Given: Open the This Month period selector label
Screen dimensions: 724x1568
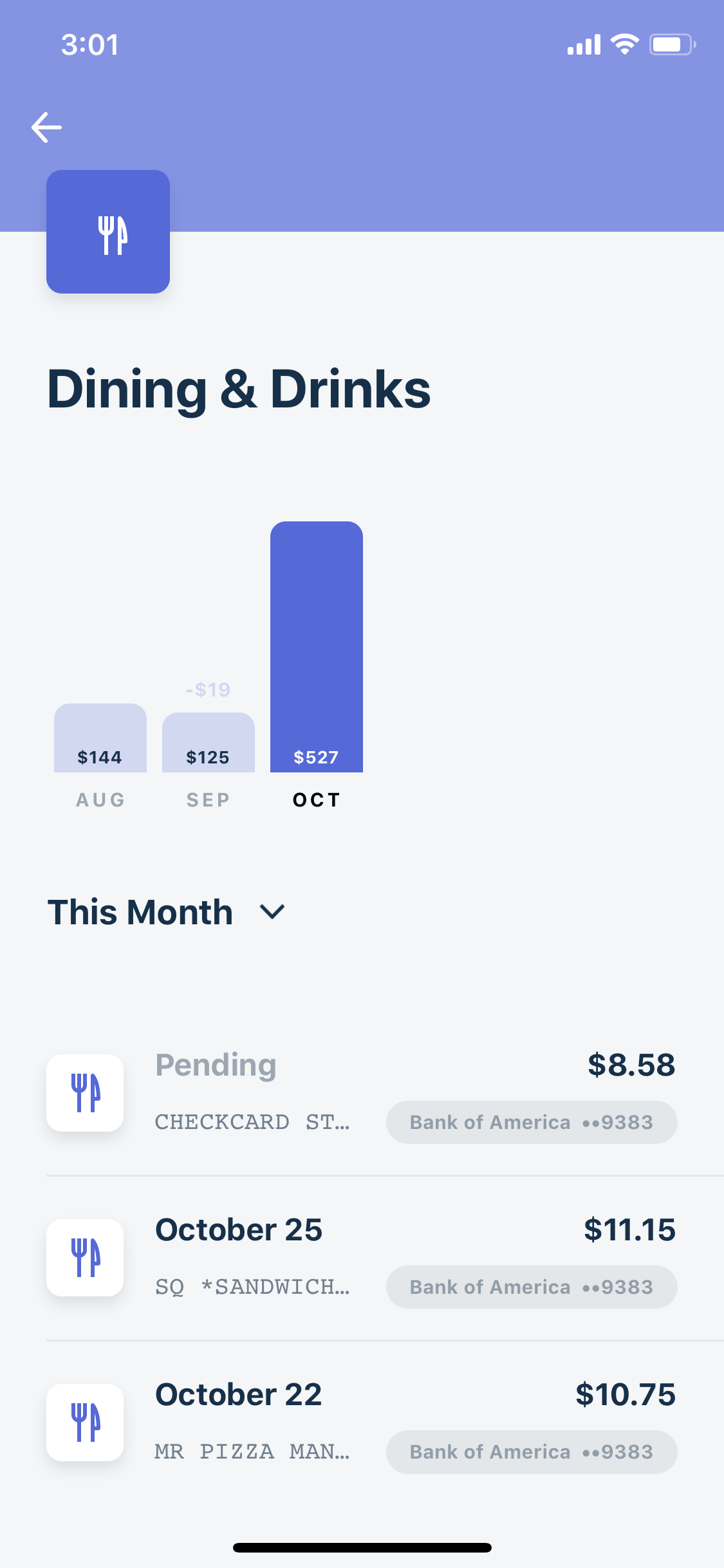Looking at the screenshot, I should [140, 911].
